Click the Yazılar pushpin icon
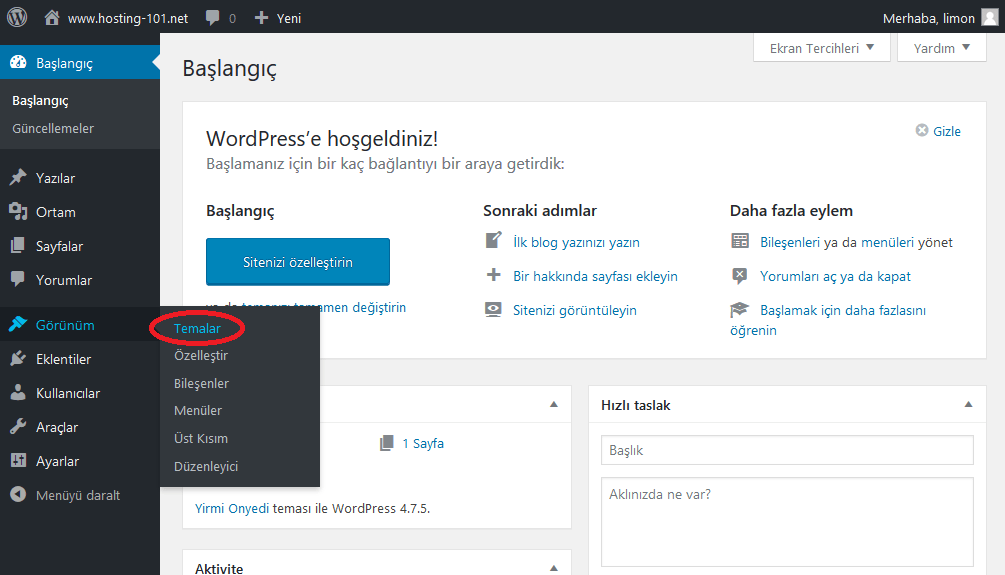The width and height of the screenshot is (1005, 575). pos(18,178)
